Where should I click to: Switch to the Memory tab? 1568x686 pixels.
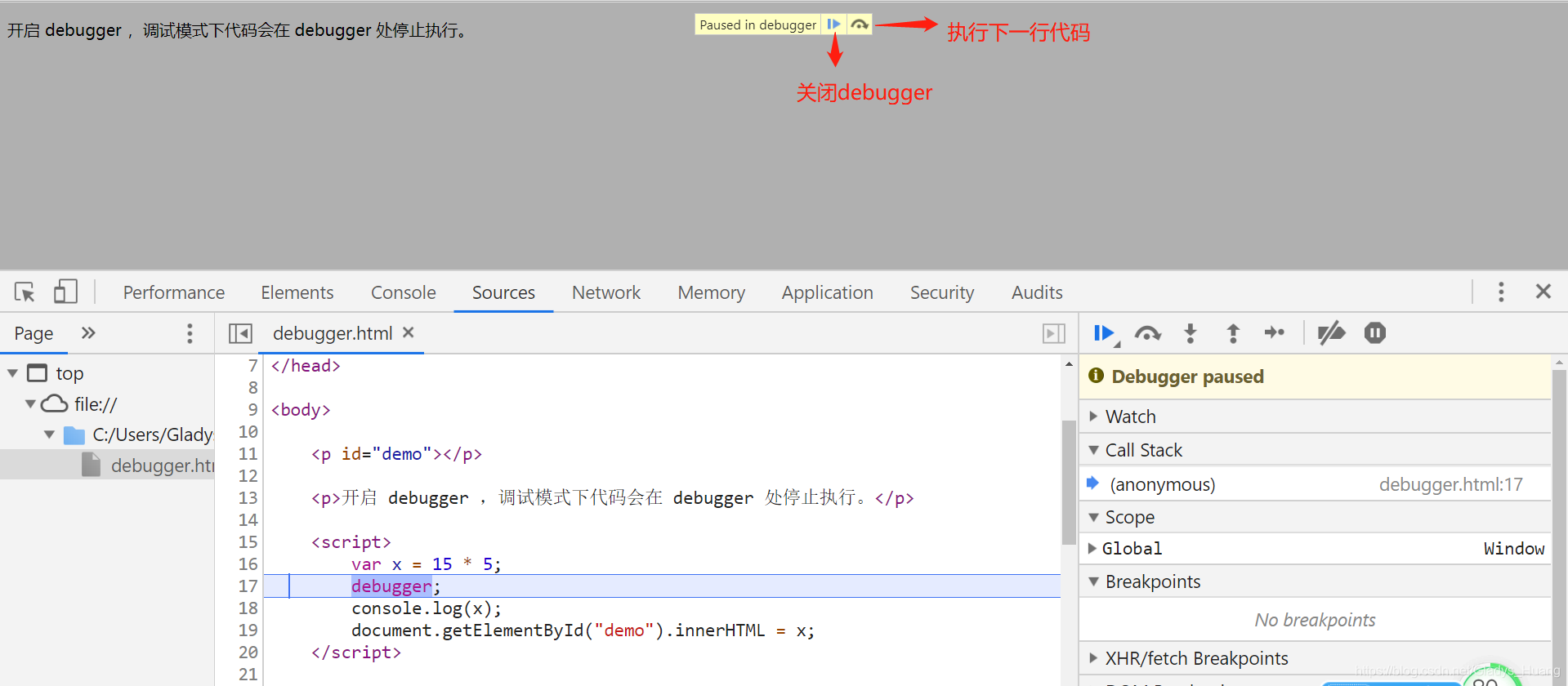(712, 292)
